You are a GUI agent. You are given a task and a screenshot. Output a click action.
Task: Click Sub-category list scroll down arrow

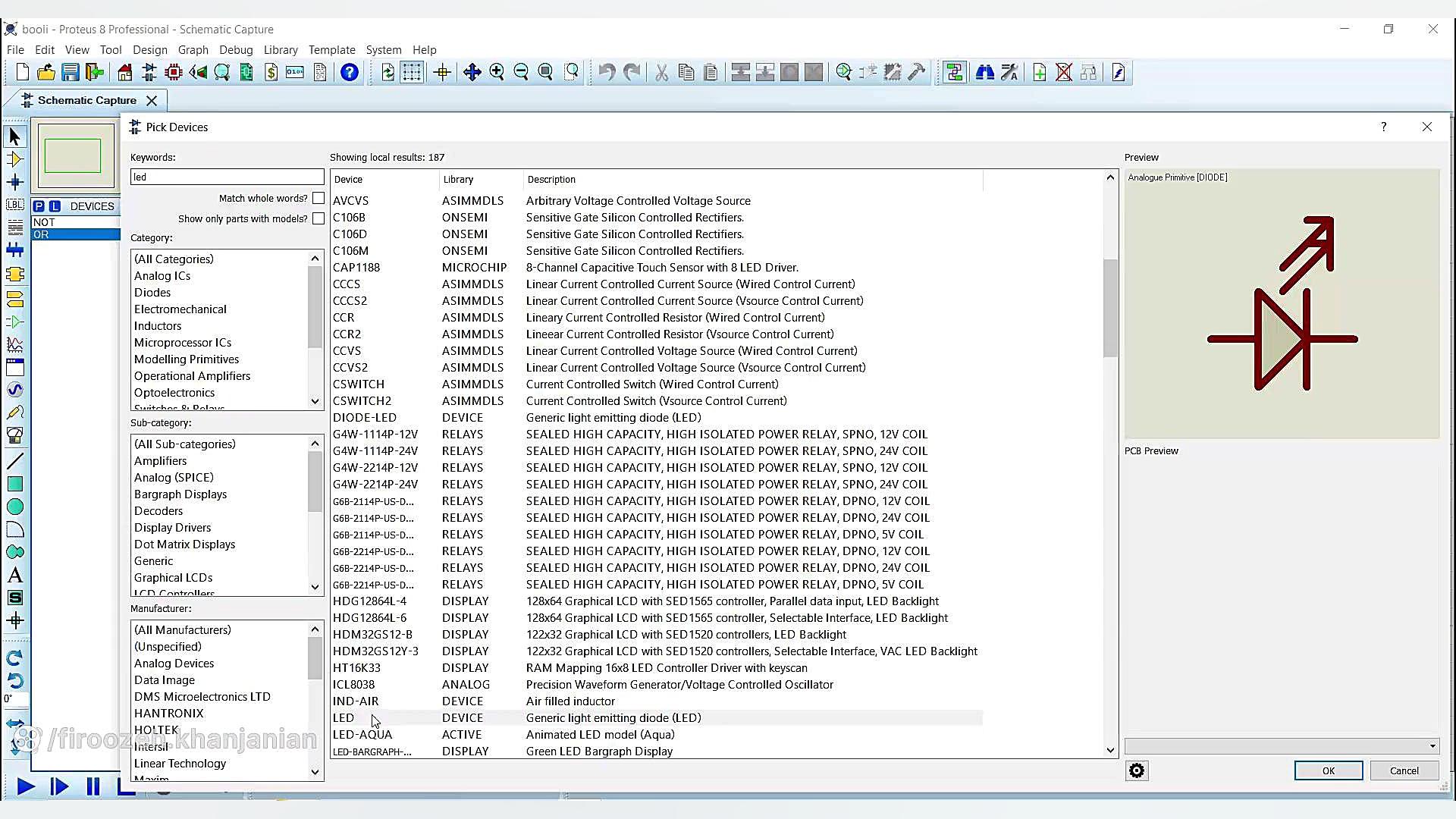(x=315, y=586)
